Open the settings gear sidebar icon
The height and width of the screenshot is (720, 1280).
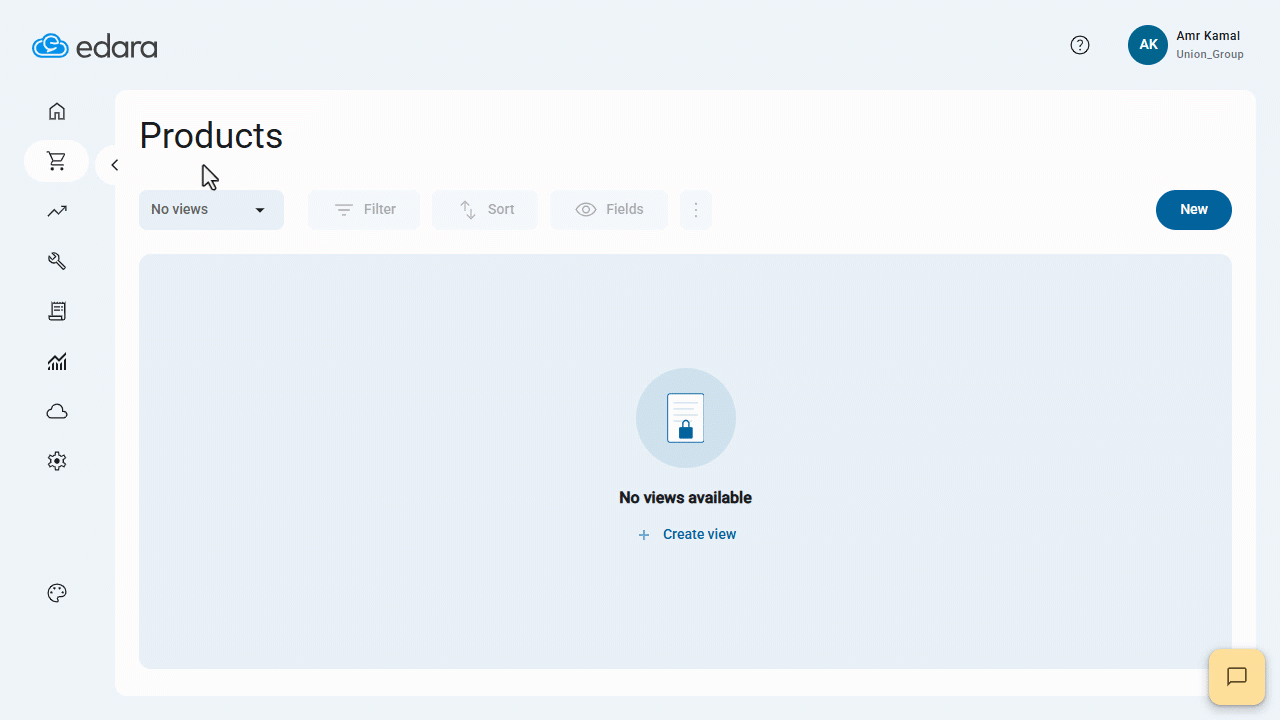coord(57,461)
